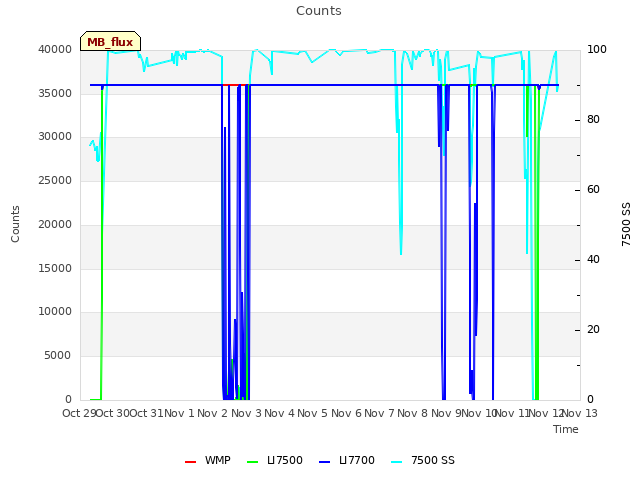Click the right-axis 20 tick label
This screenshot has width=640, height=480.
click(593, 329)
